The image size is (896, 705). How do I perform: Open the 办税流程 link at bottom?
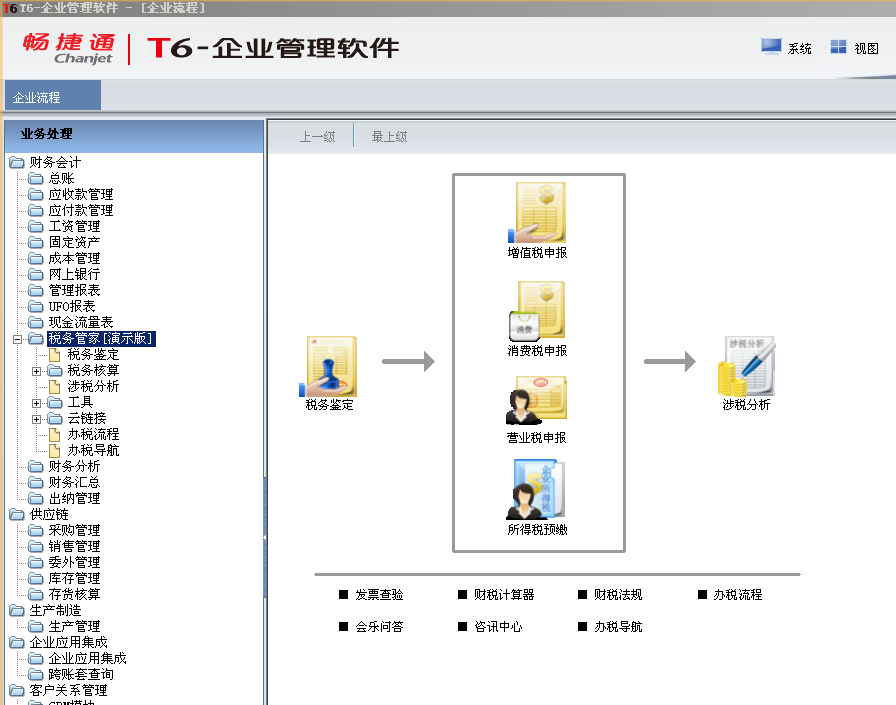point(738,595)
